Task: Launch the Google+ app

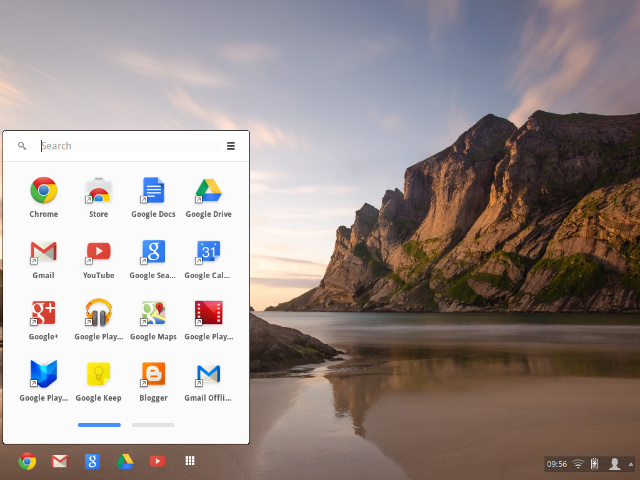Action: coord(43,313)
